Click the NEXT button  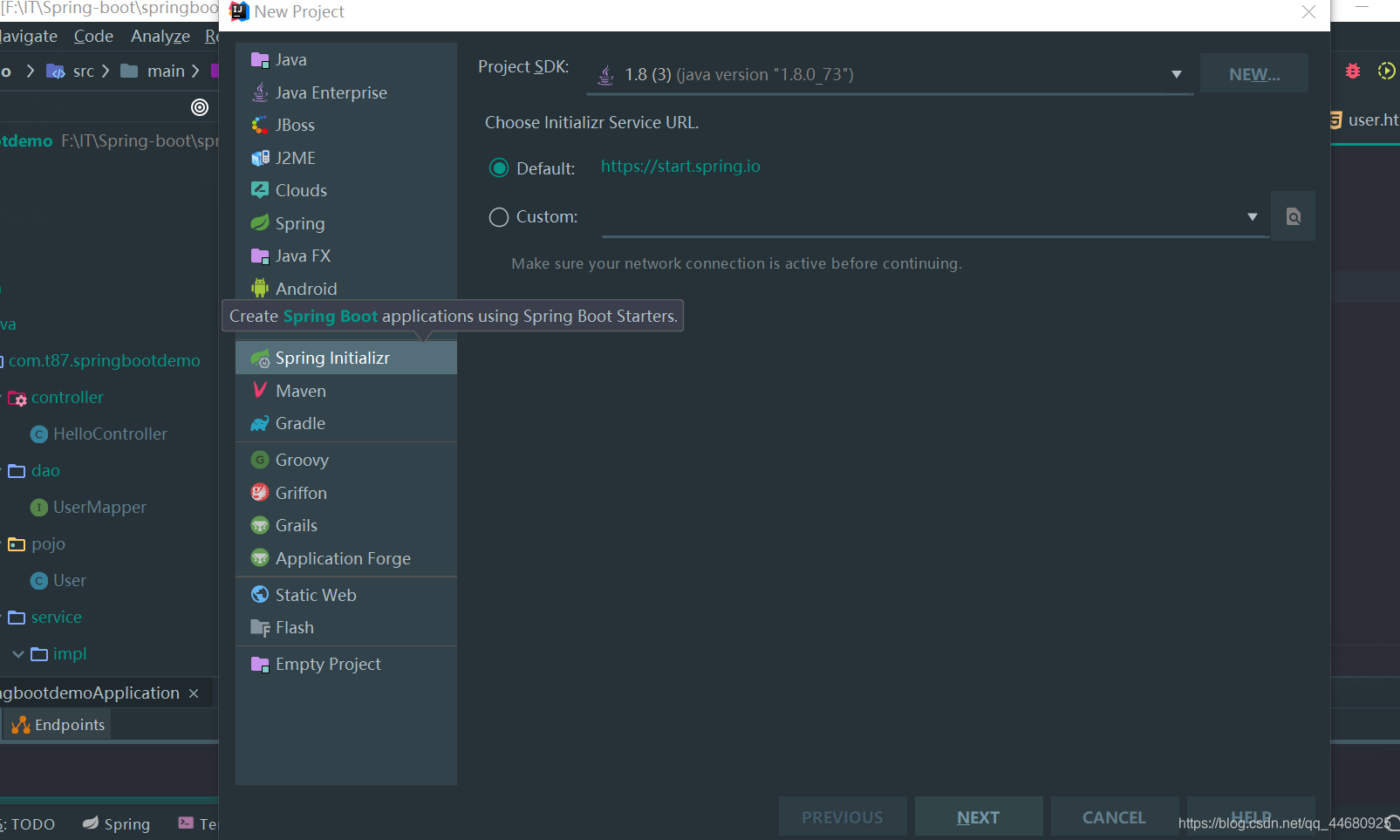tap(979, 817)
